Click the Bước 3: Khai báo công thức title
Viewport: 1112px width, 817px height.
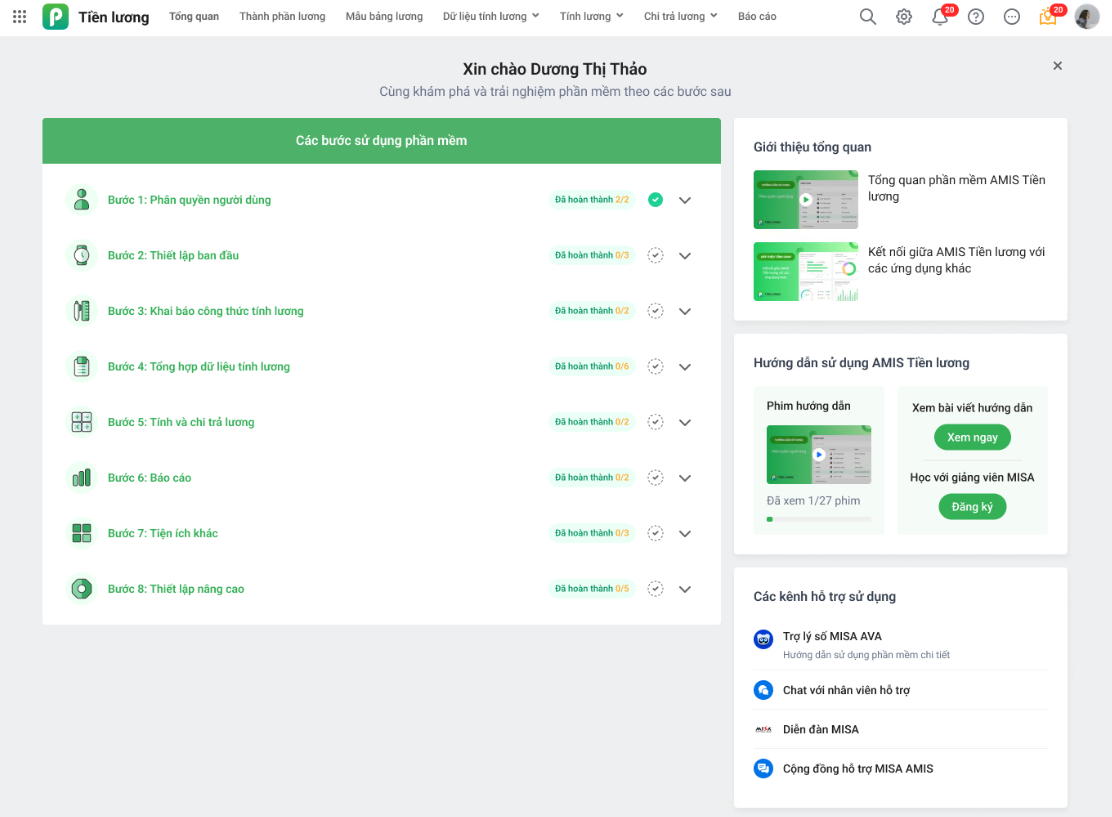click(x=206, y=311)
